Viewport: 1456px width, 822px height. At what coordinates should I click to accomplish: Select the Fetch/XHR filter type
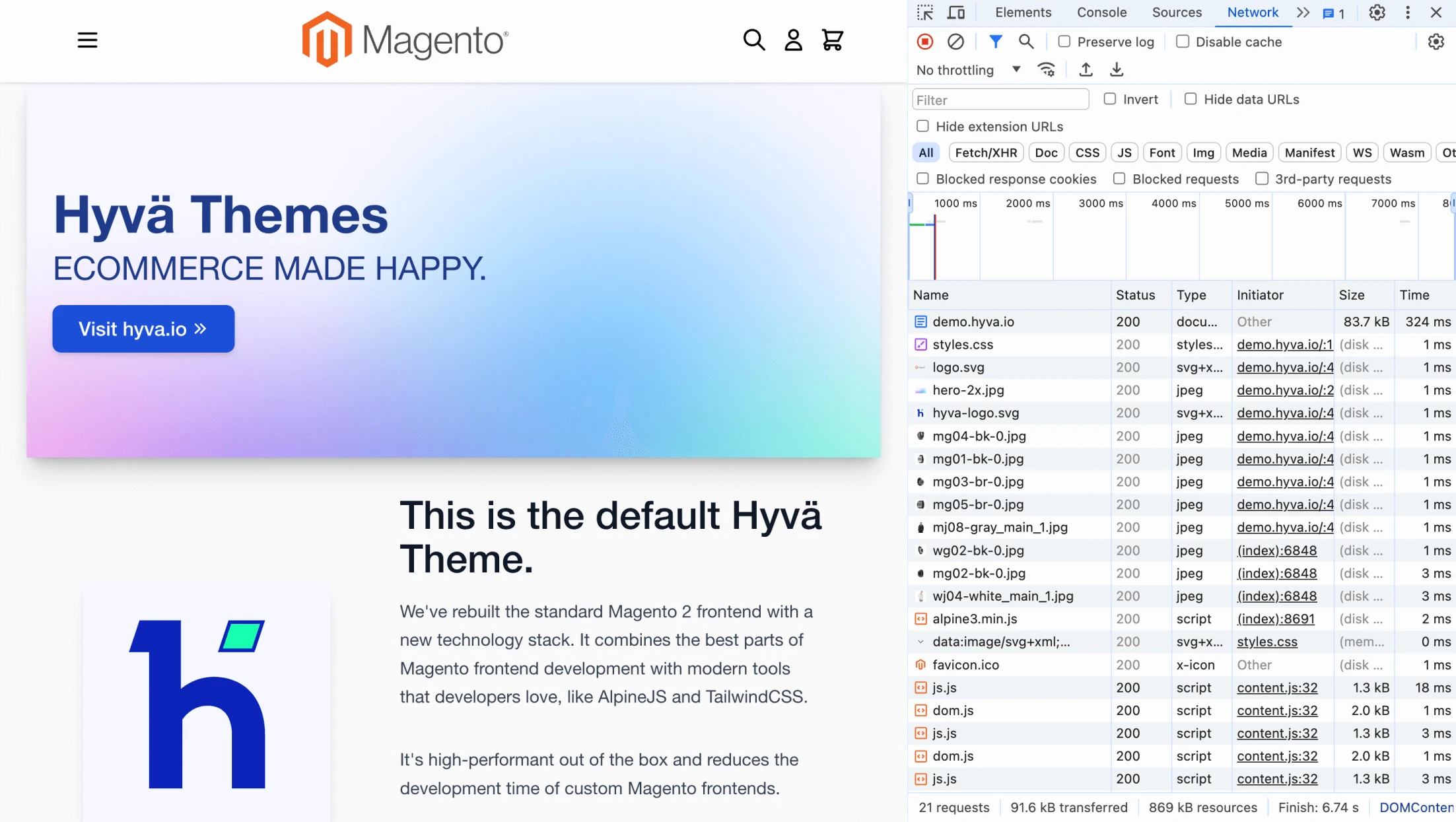pyautogui.click(x=986, y=153)
